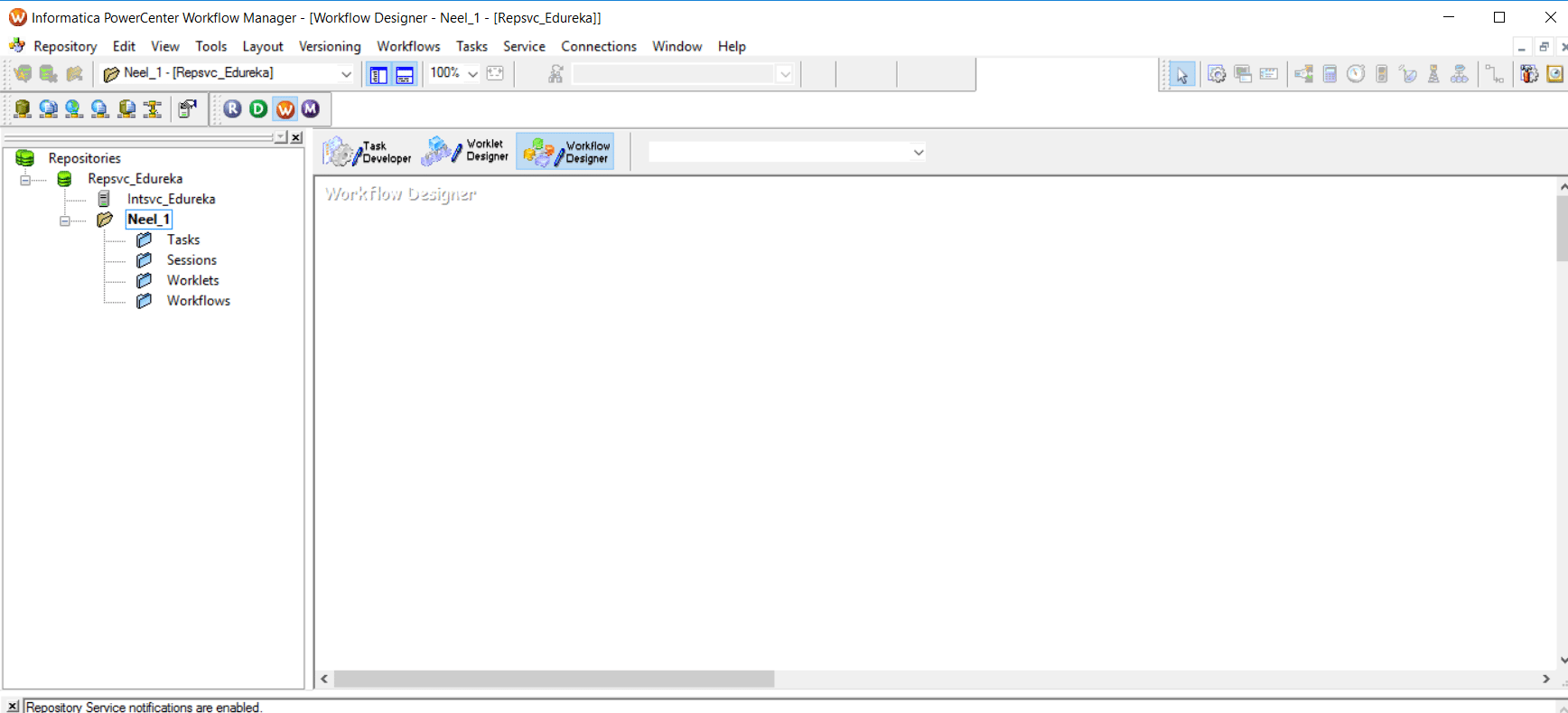
Task: Open the folder selection dropdown for Neel_1
Action: coord(346,74)
